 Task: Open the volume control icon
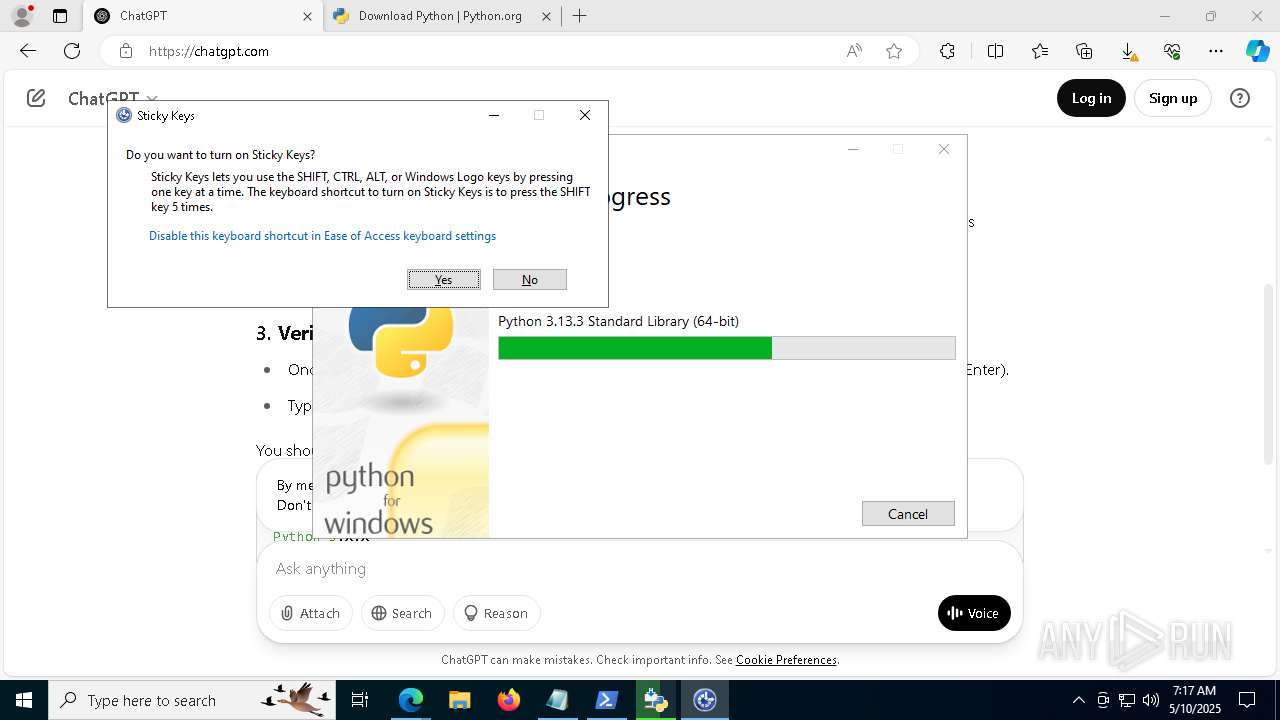pos(1151,700)
